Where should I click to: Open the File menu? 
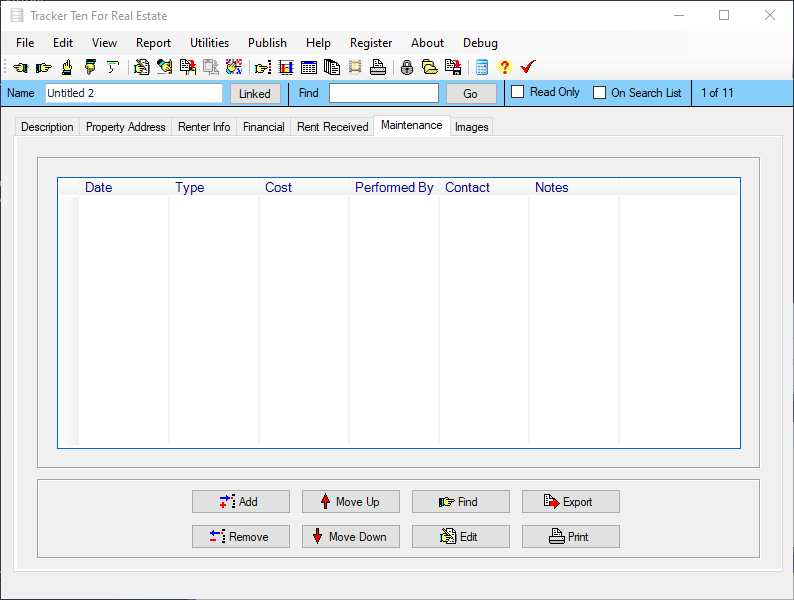click(x=25, y=43)
